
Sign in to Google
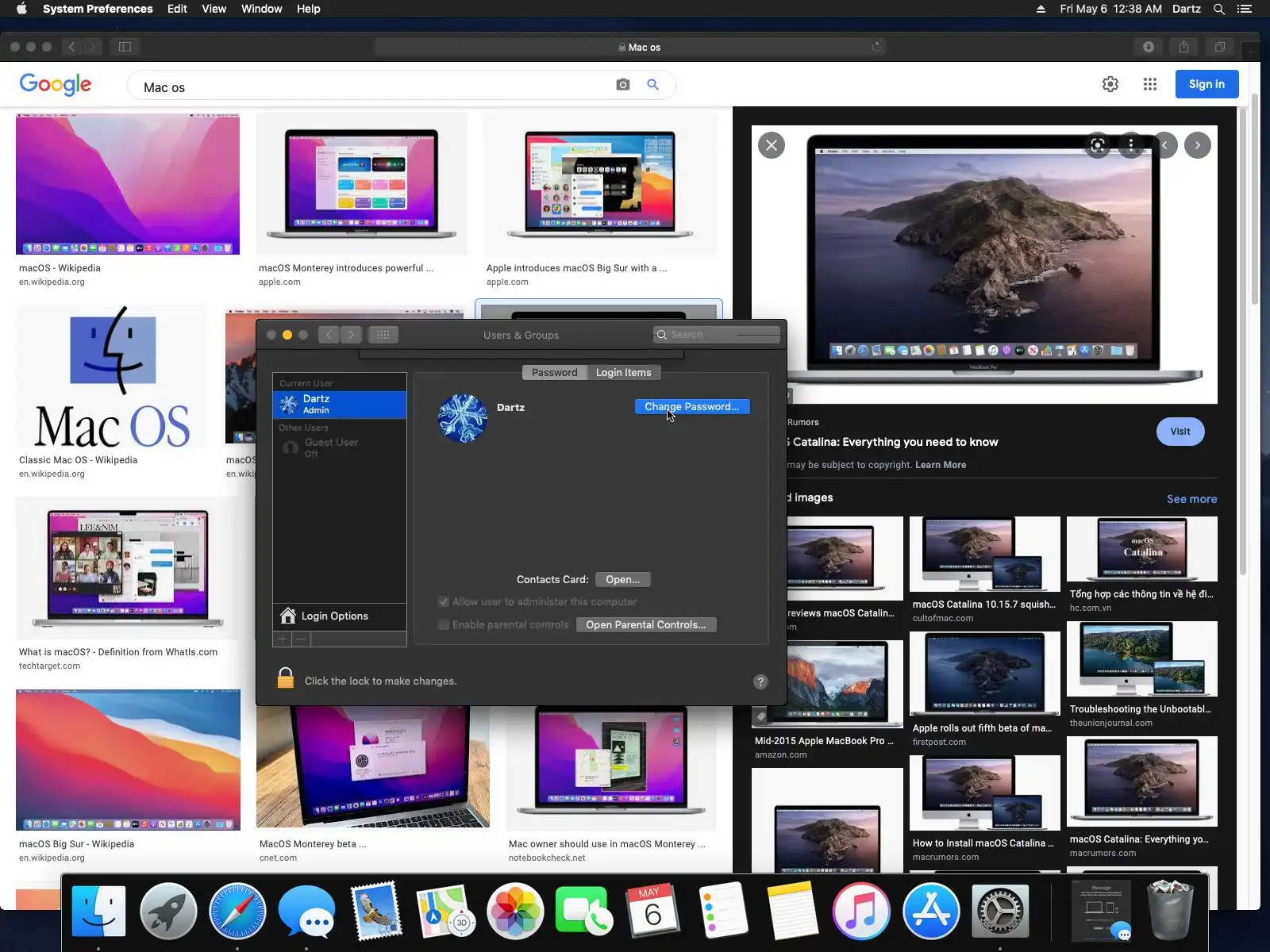(1206, 84)
